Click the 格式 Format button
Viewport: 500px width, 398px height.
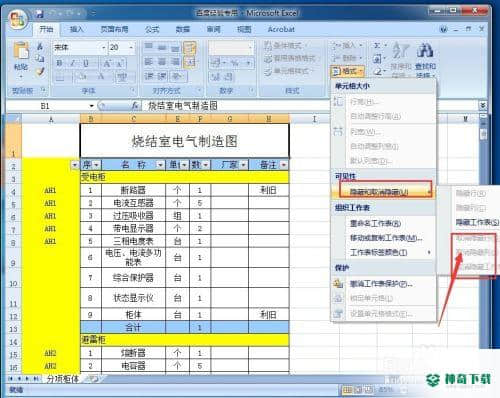click(347, 71)
